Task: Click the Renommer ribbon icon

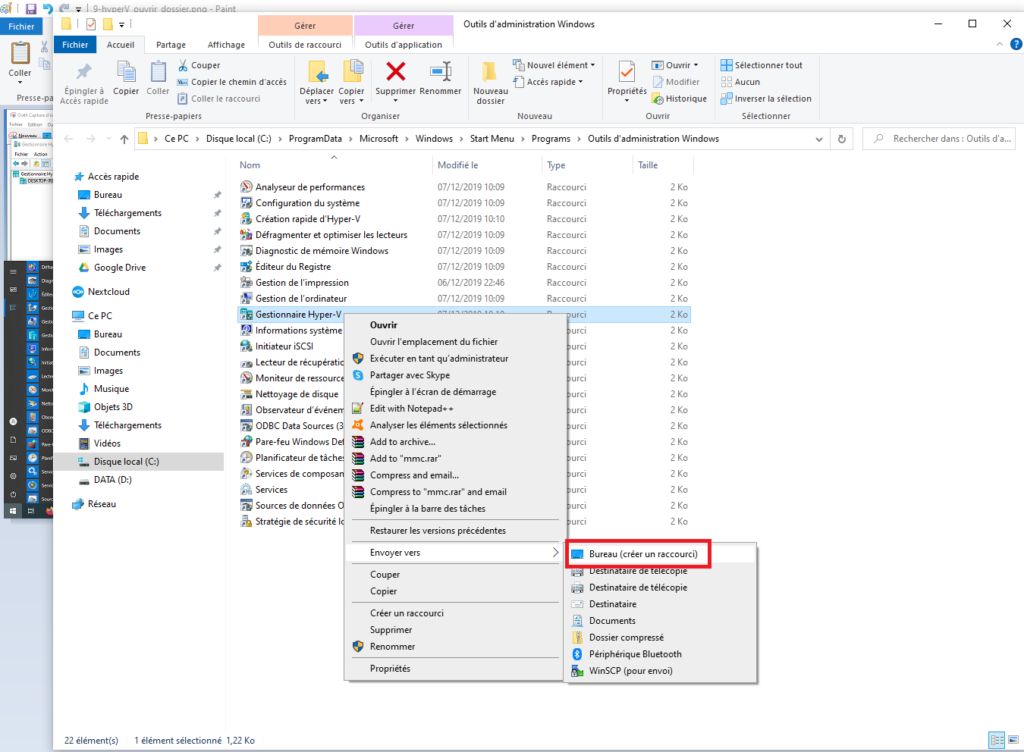Action: pyautogui.click(x=440, y=71)
